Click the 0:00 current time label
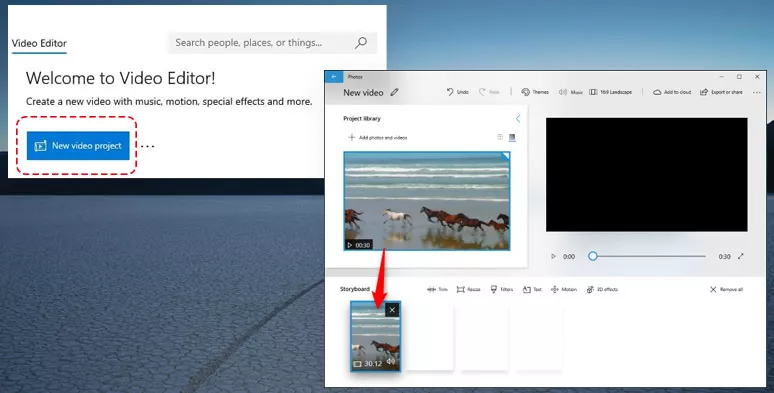Viewport: 774px width, 393px height. click(x=569, y=257)
